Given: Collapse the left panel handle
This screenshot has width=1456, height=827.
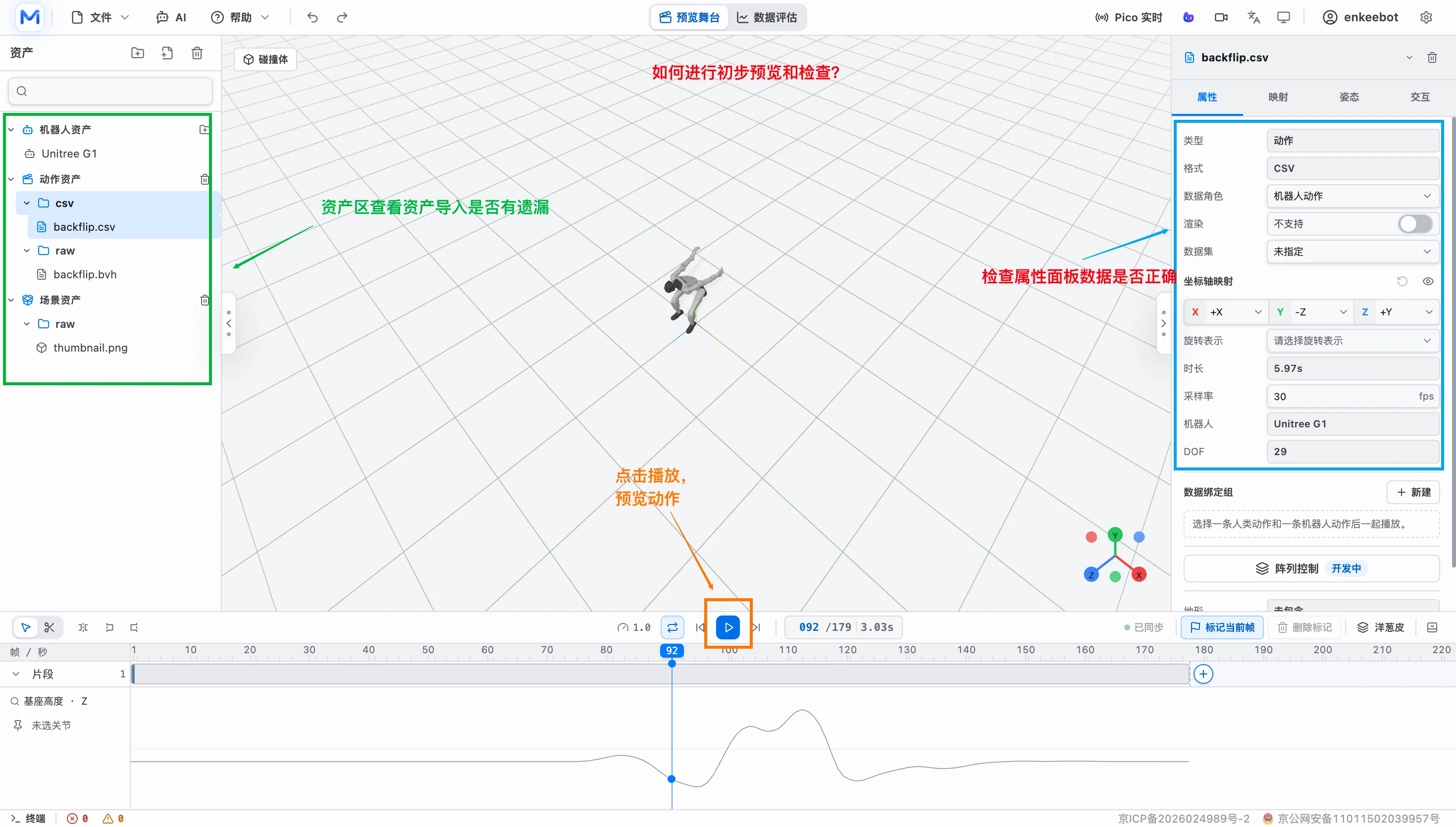Looking at the screenshot, I should point(228,323).
